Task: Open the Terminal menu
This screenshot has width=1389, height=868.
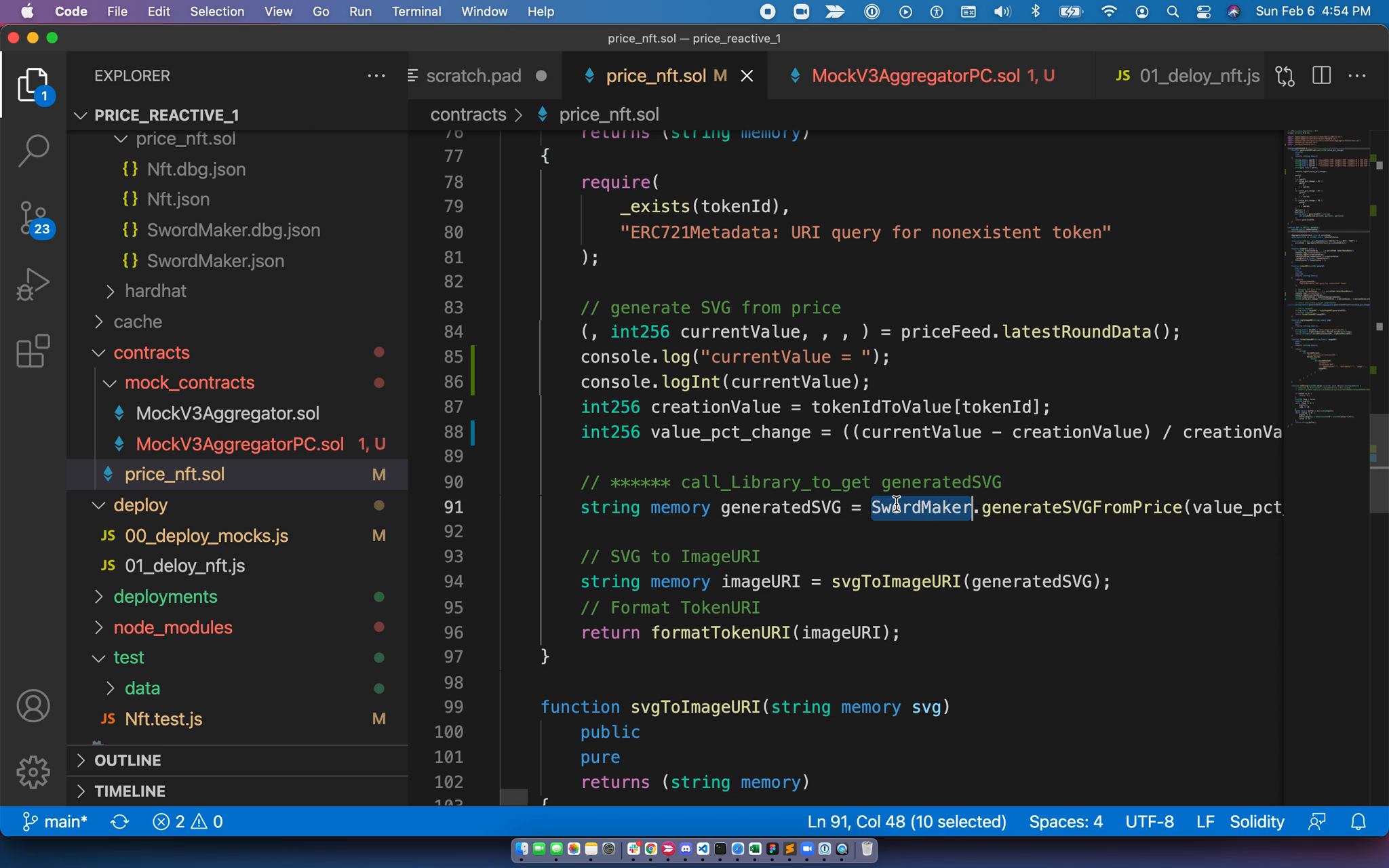Action: tap(416, 12)
